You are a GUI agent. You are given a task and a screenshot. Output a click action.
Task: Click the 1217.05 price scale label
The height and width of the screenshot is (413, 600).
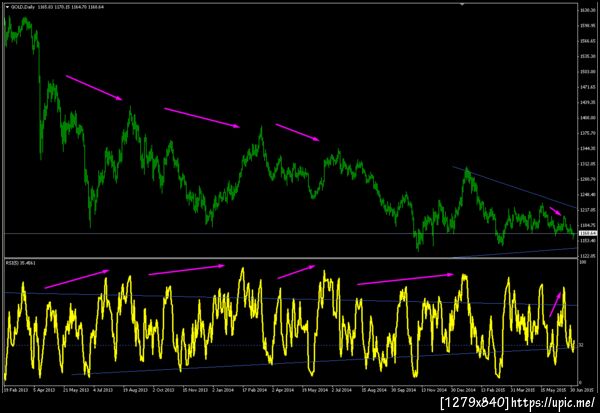pyautogui.click(x=588, y=210)
